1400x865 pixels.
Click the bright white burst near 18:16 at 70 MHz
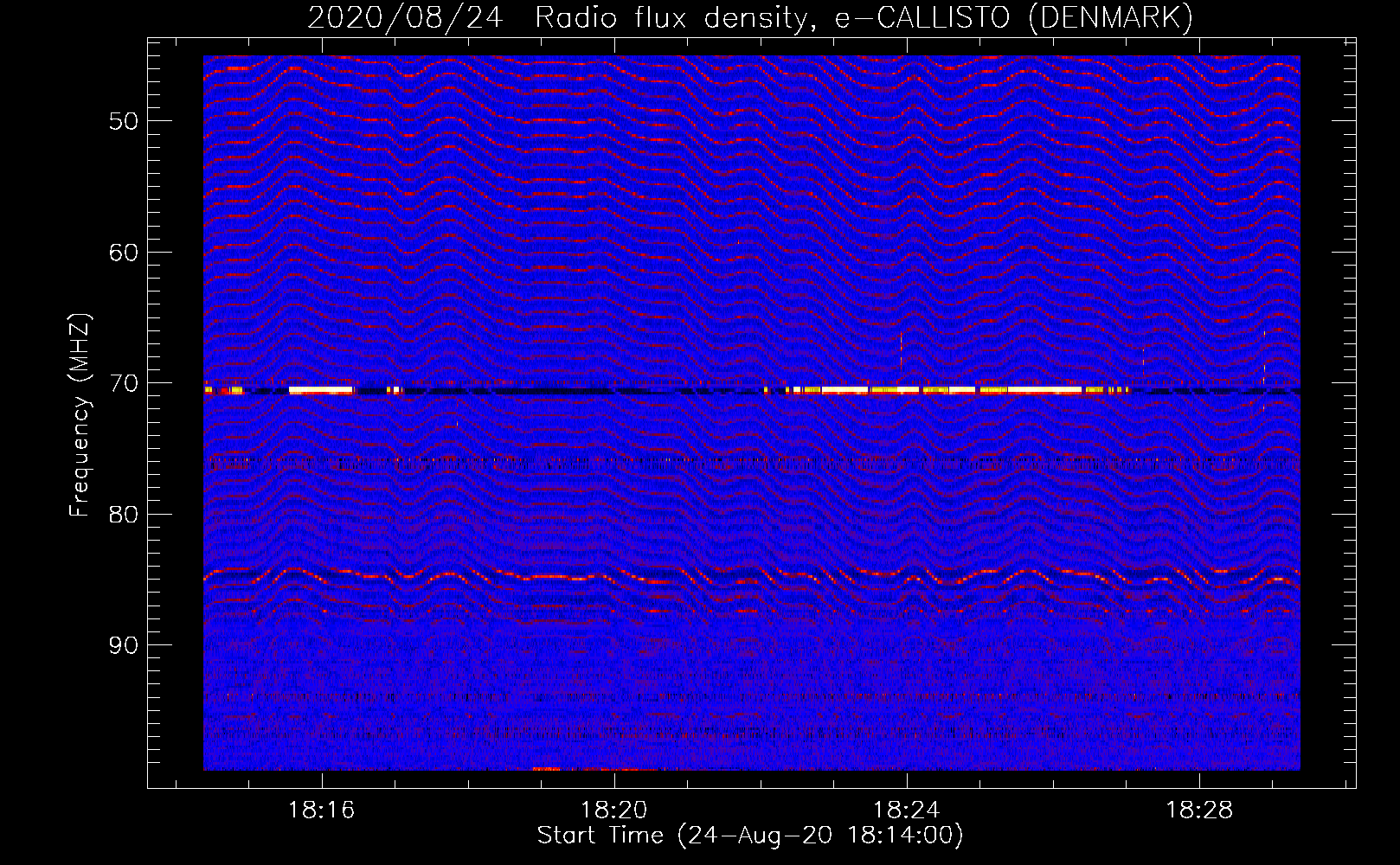(x=321, y=390)
